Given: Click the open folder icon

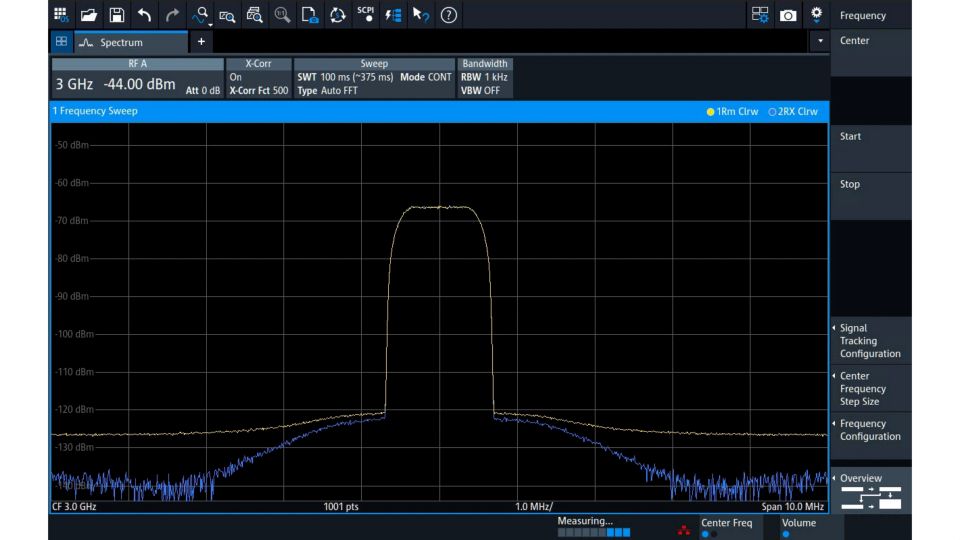Looking at the screenshot, I should point(88,15).
